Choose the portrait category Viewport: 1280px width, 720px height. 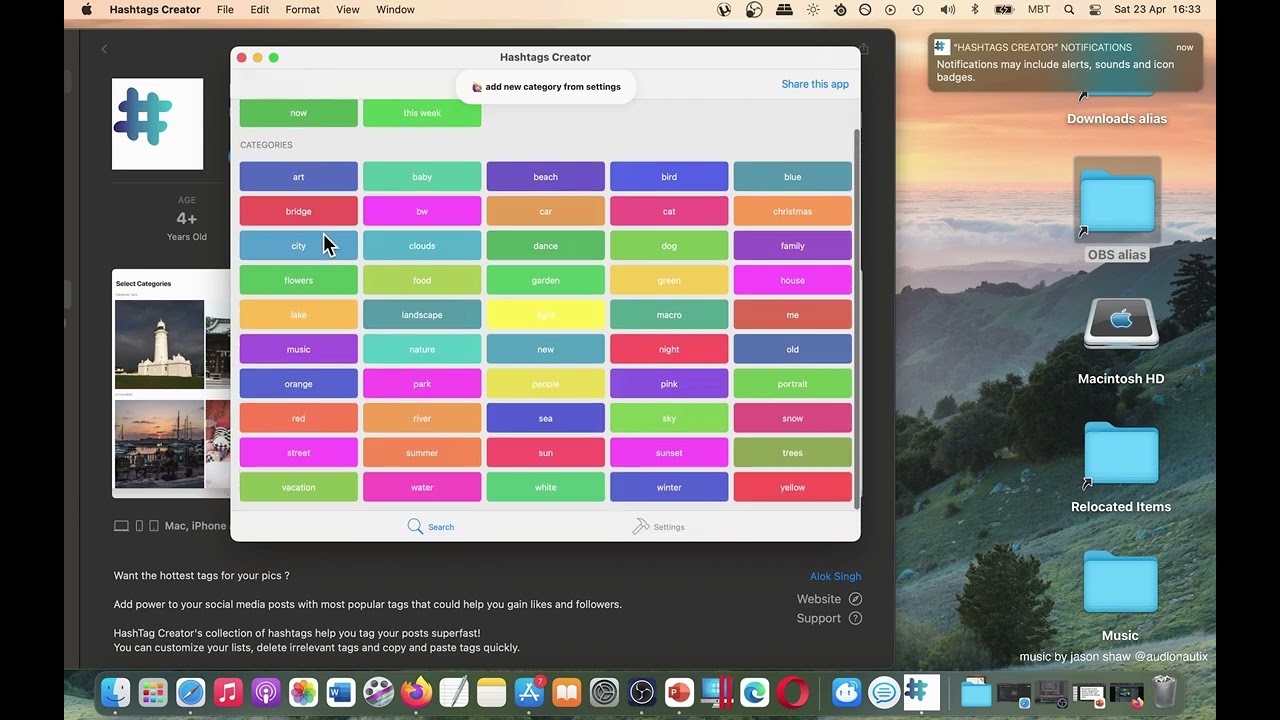tap(792, 384)
